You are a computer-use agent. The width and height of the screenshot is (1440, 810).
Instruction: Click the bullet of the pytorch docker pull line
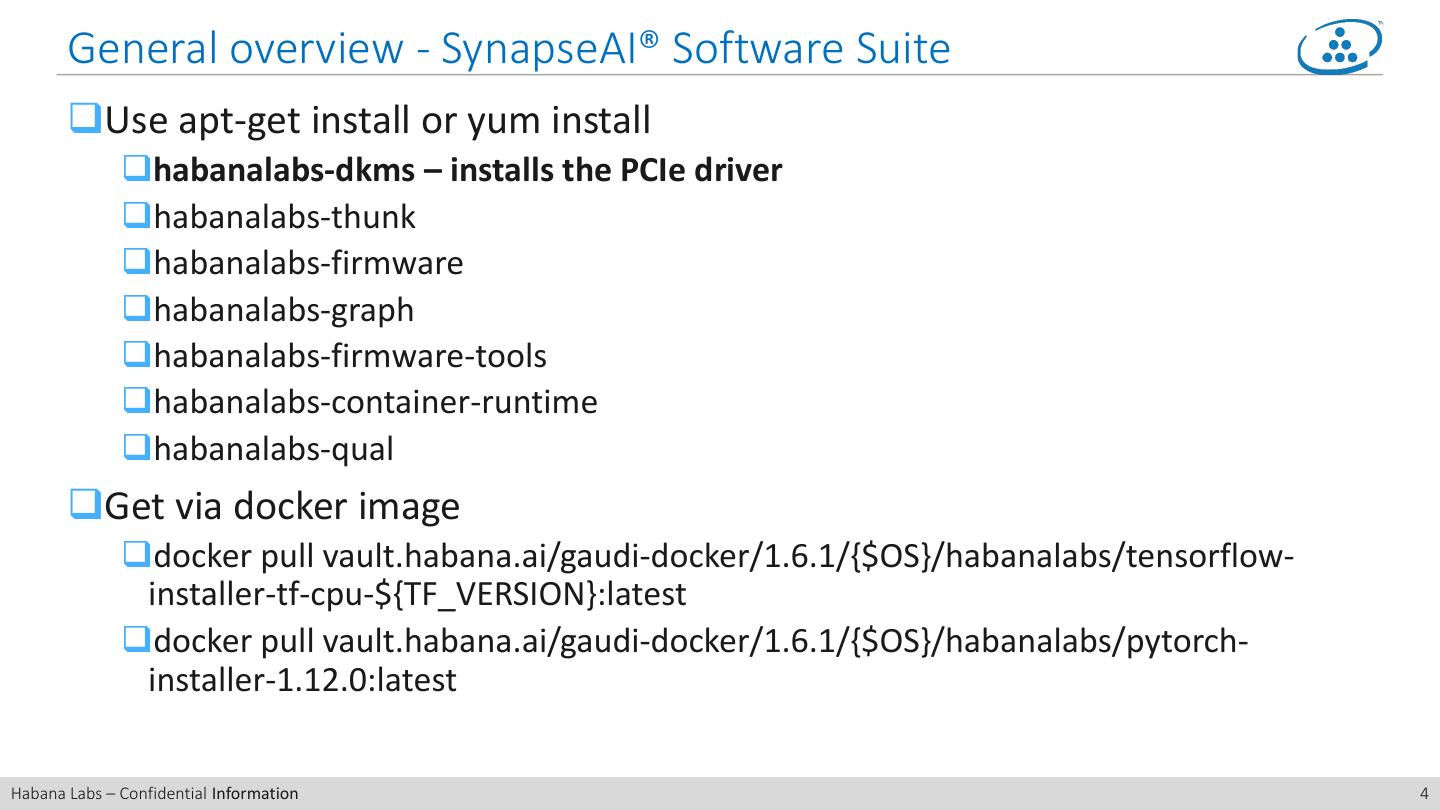click(137, 638)
